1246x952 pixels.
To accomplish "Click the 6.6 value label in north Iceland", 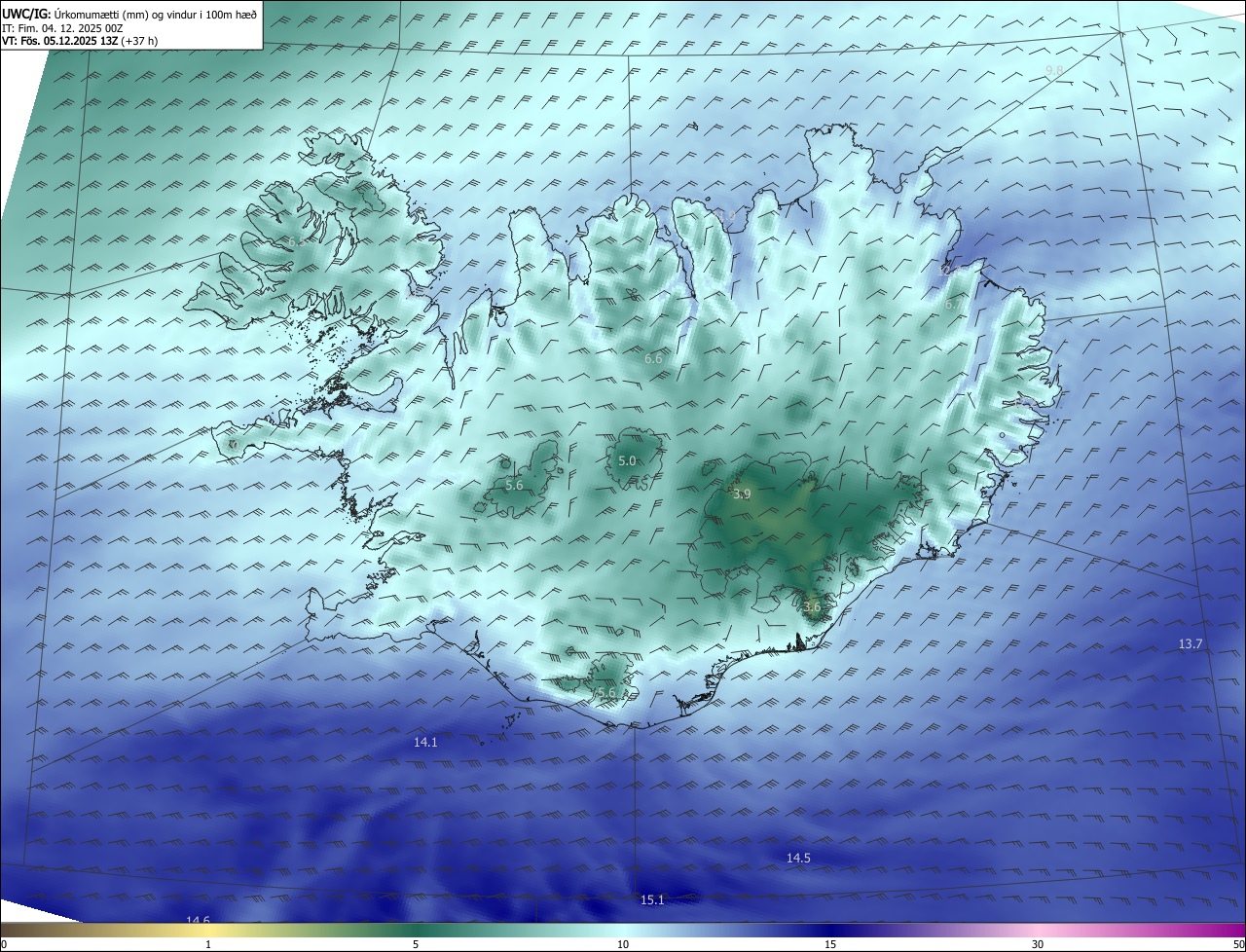I will 653,359.
